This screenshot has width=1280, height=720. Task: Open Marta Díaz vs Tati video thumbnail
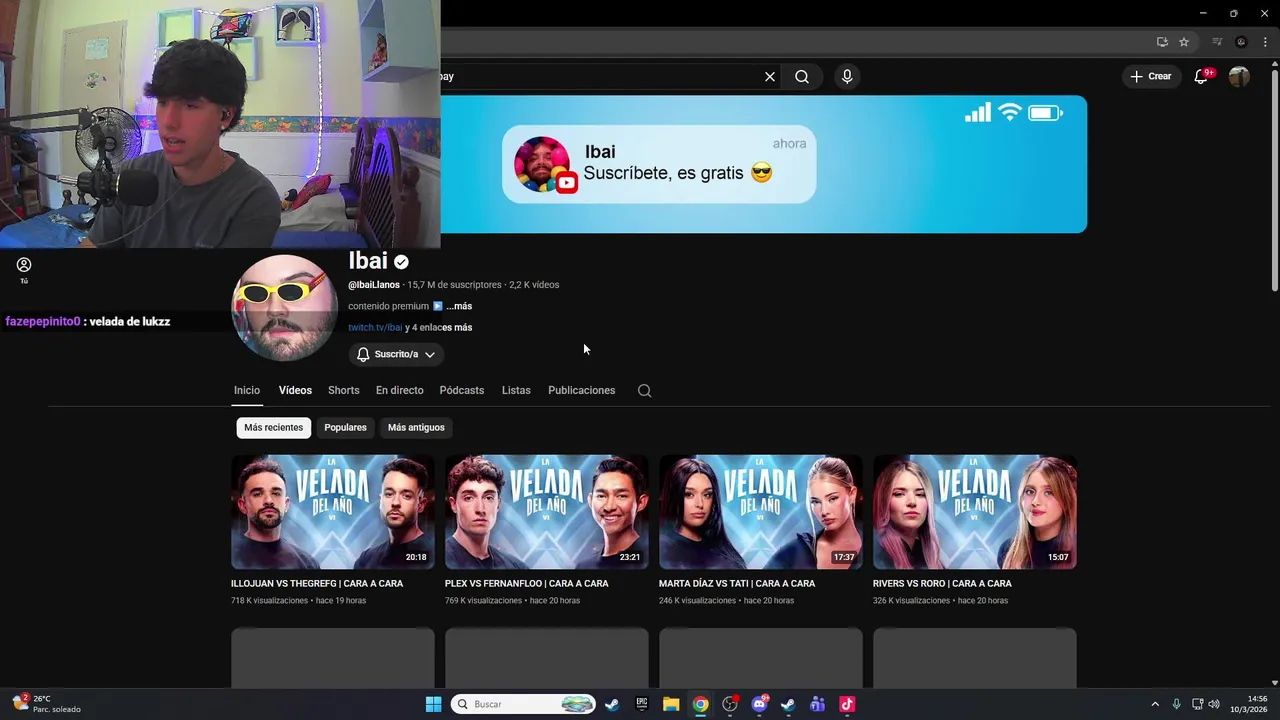pos(761,512)
